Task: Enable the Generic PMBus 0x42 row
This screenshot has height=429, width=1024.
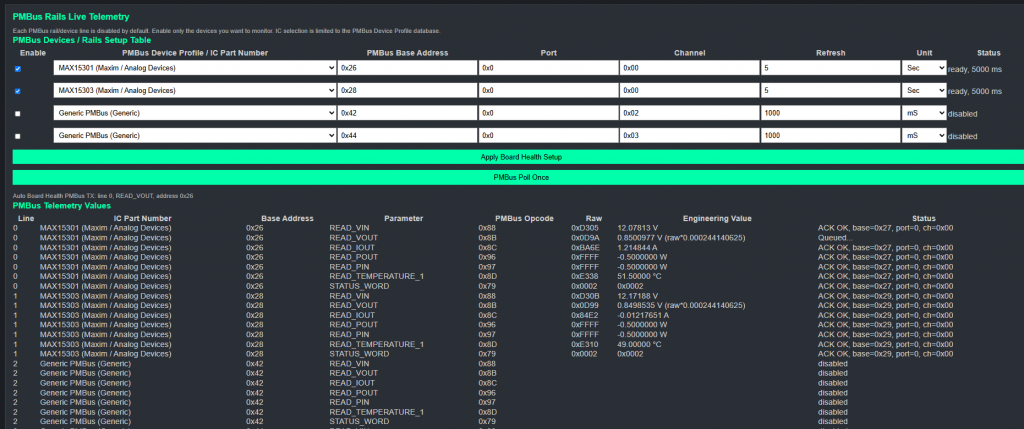Action: tap(18, 114)
